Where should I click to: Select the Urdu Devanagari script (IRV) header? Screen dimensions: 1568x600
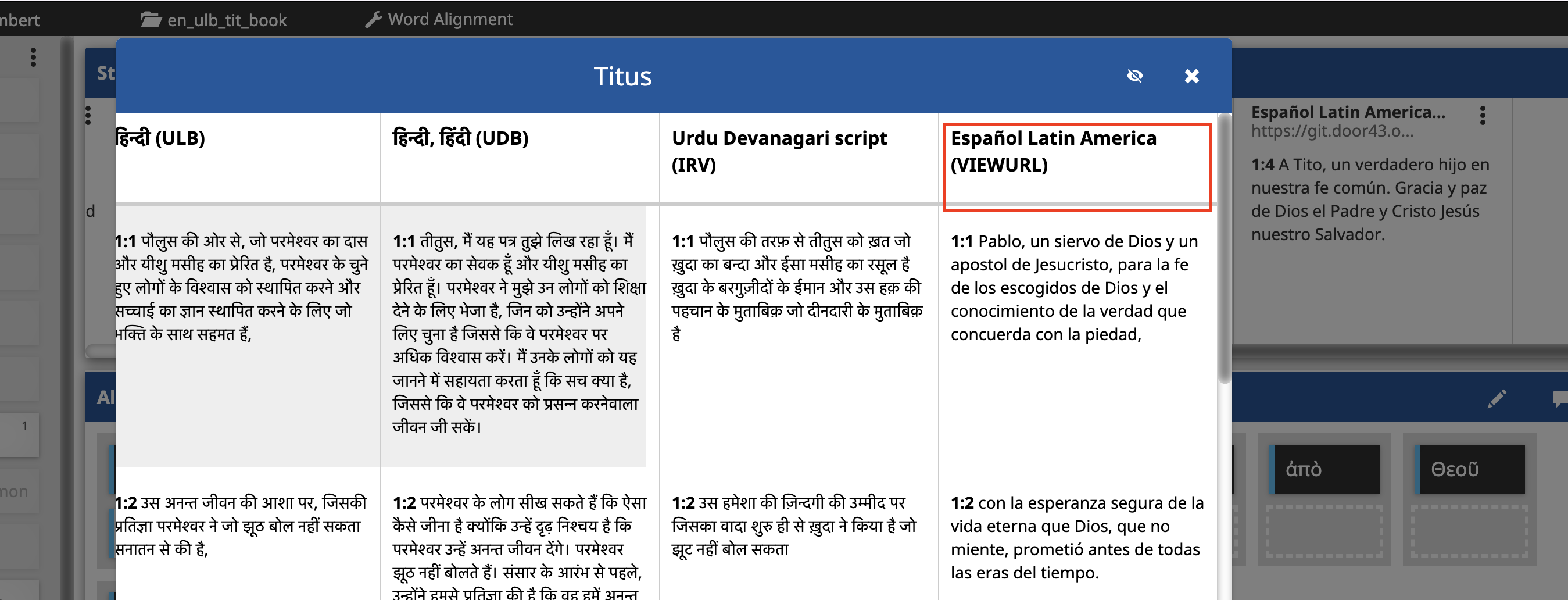pos(779,151)
